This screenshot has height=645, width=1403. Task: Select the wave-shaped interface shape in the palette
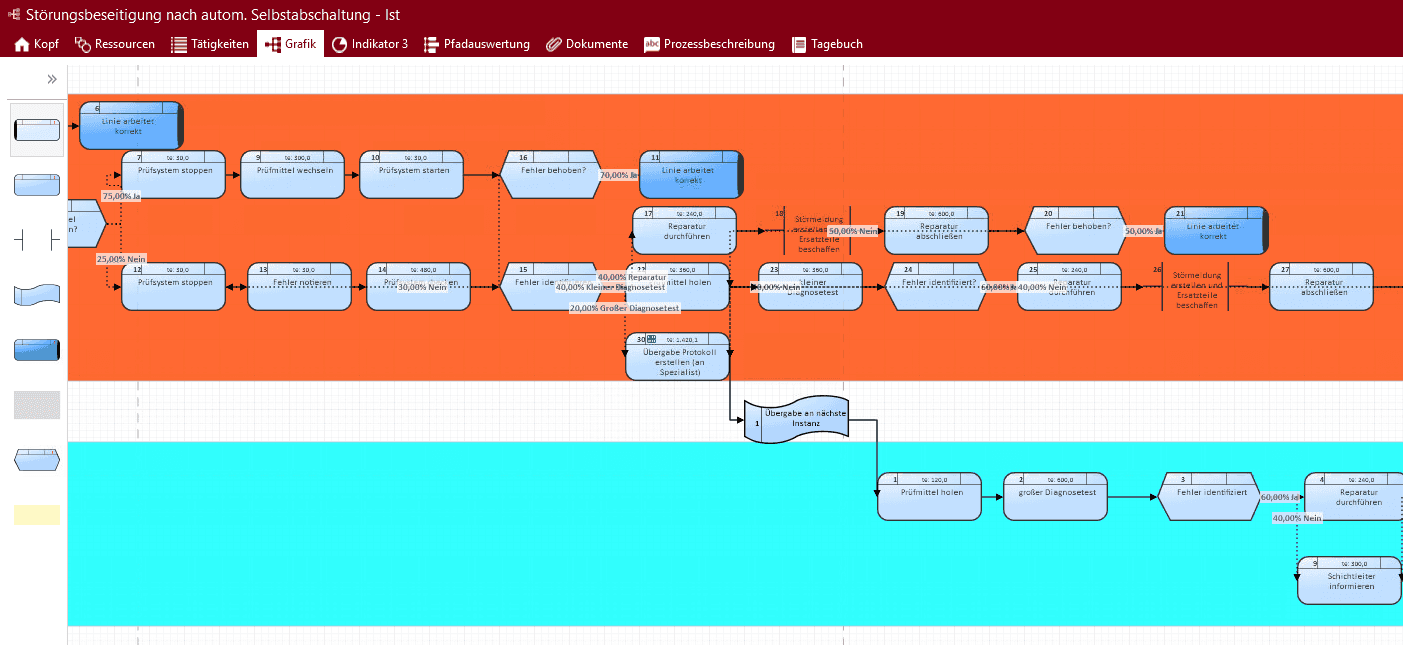click(37, 294)
